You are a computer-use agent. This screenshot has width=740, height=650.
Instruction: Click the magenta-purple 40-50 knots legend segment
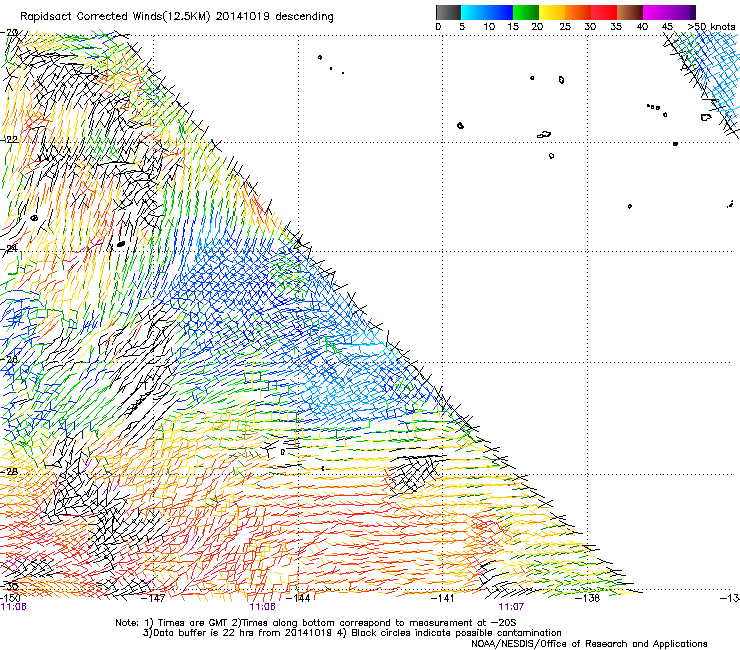coord(669,12)
